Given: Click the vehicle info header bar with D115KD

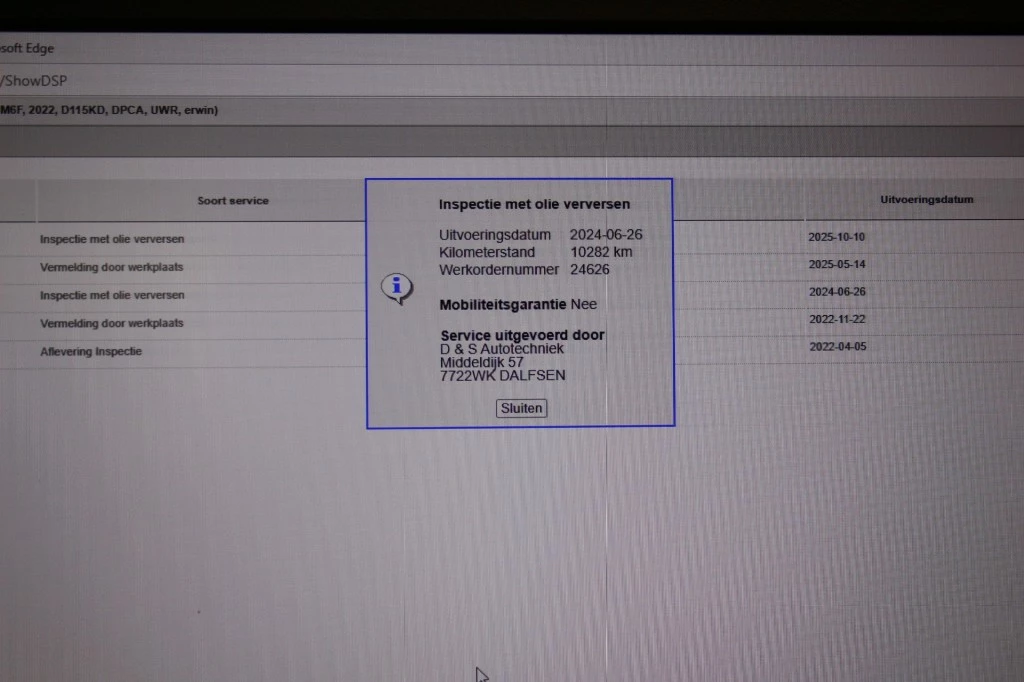Looking at the screenshot, I should coord(110,110).
